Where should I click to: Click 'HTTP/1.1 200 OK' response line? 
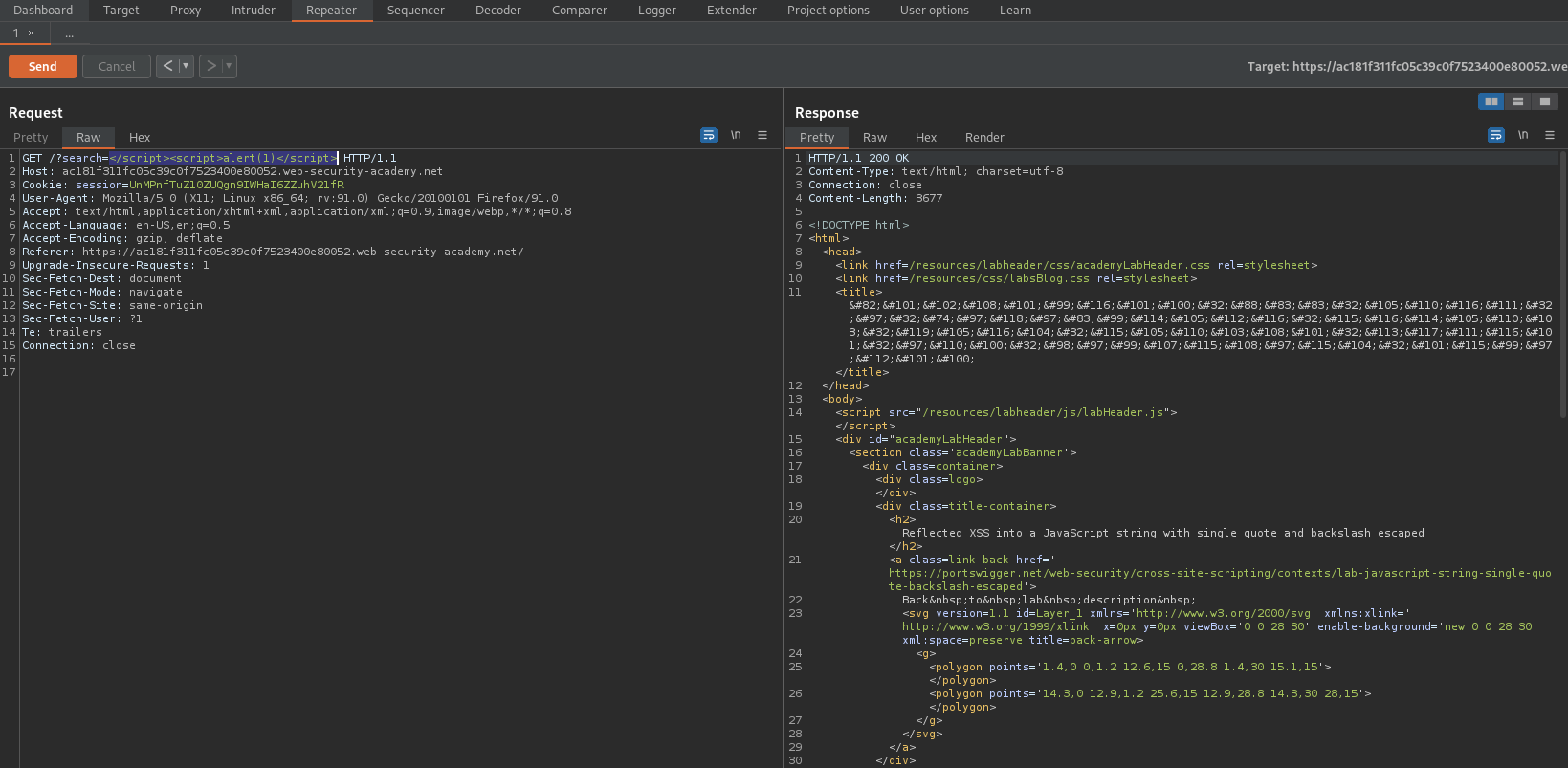(x=858, y=158)
